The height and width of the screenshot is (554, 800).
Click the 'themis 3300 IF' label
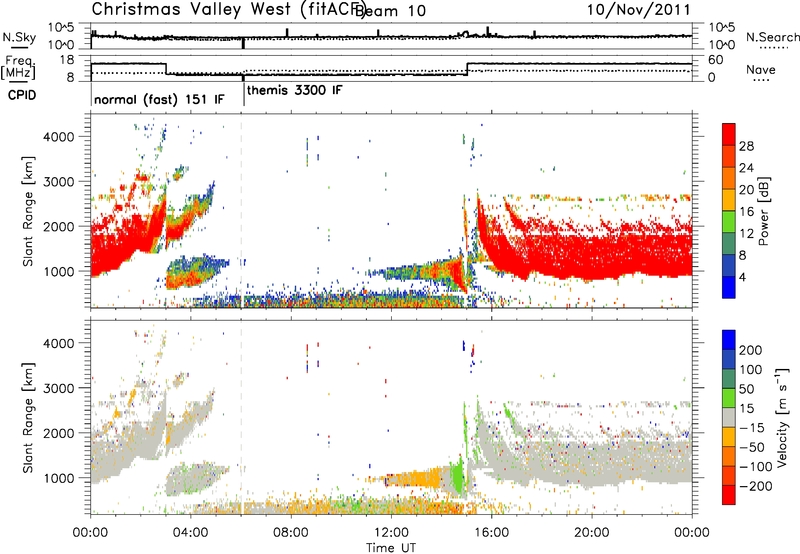pos(294,90)
